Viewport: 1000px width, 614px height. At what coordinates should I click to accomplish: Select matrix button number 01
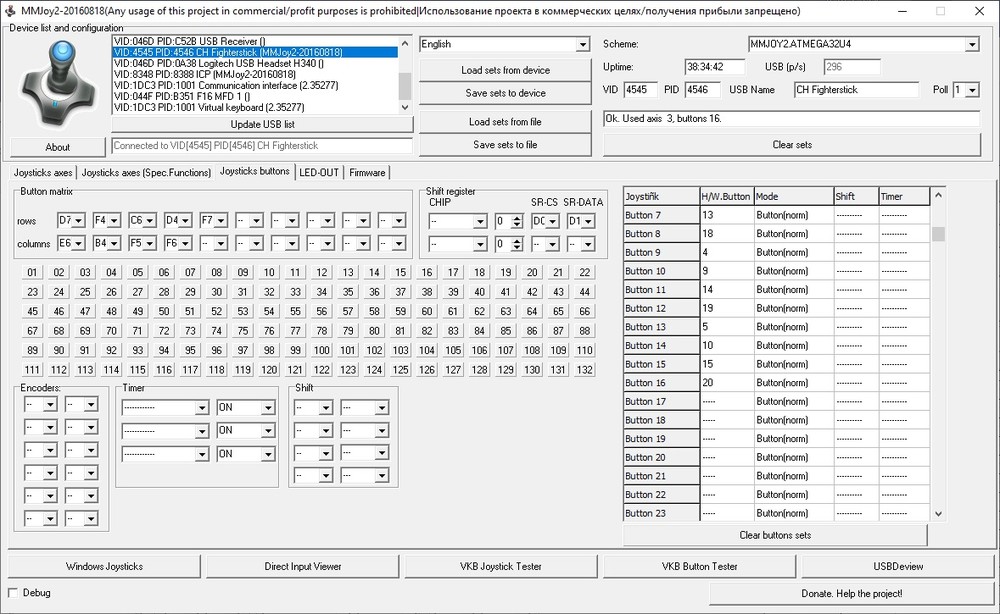coord(33,273)
